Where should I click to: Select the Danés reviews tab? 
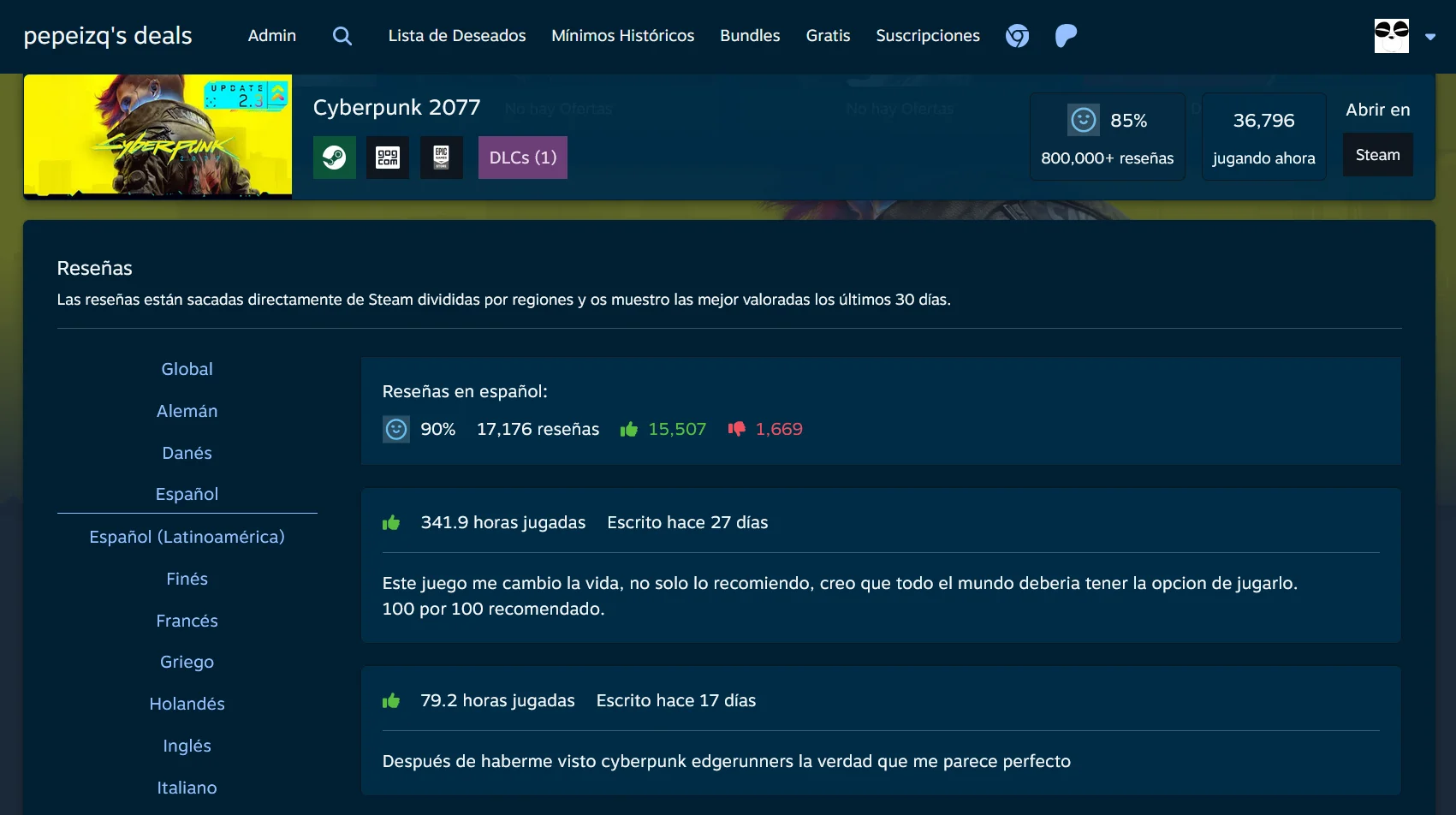(187, 453)
